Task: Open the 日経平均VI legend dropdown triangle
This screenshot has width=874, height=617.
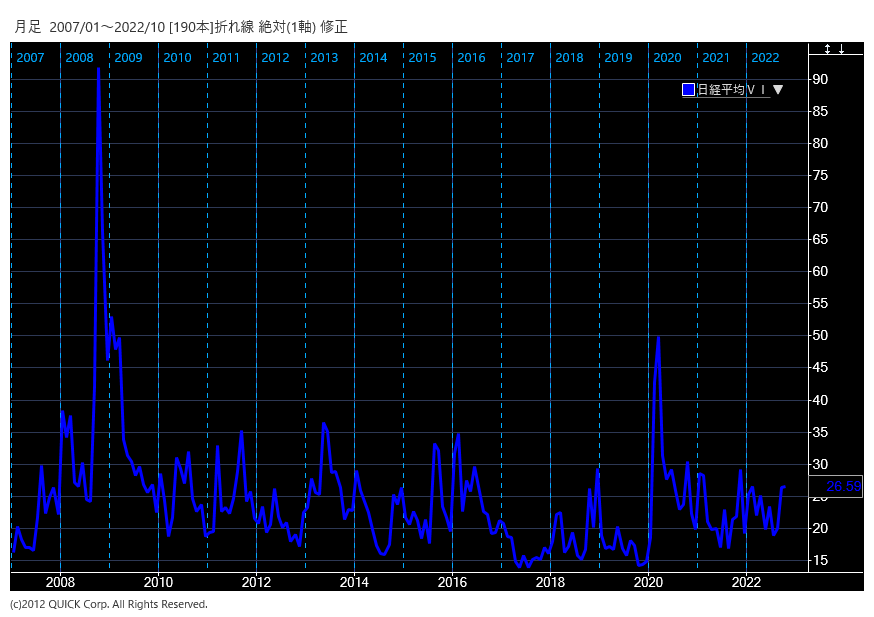Action: (x=778, y=90)
